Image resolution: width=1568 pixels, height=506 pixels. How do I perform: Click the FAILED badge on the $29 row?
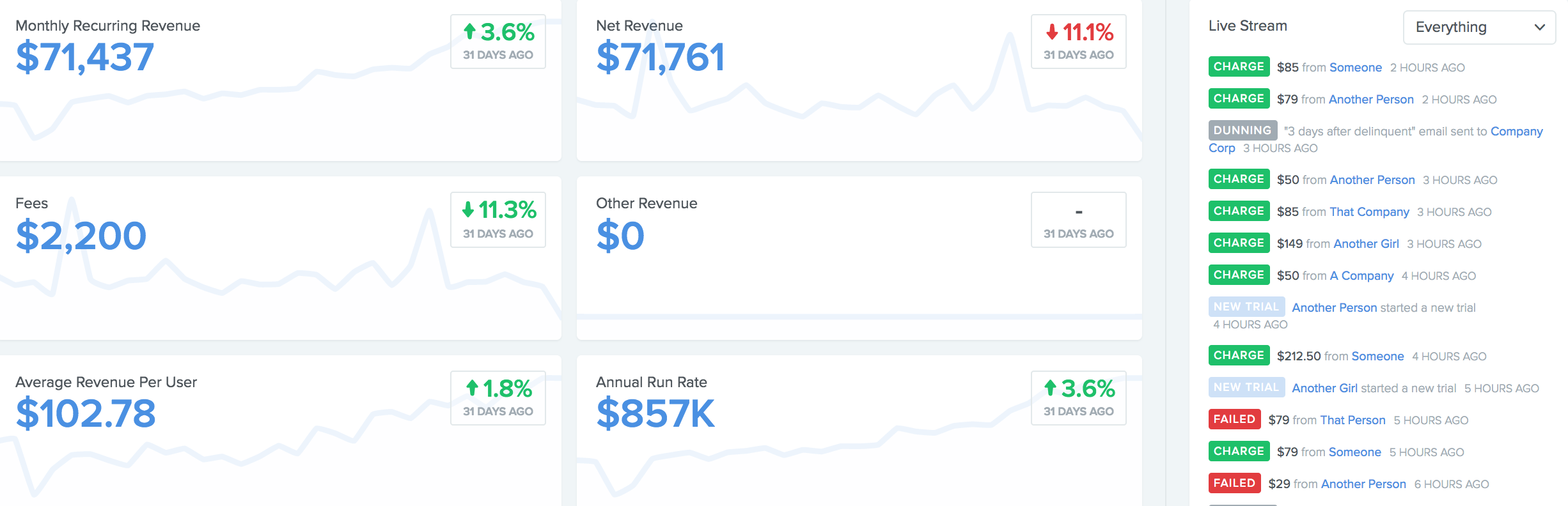1235,483
